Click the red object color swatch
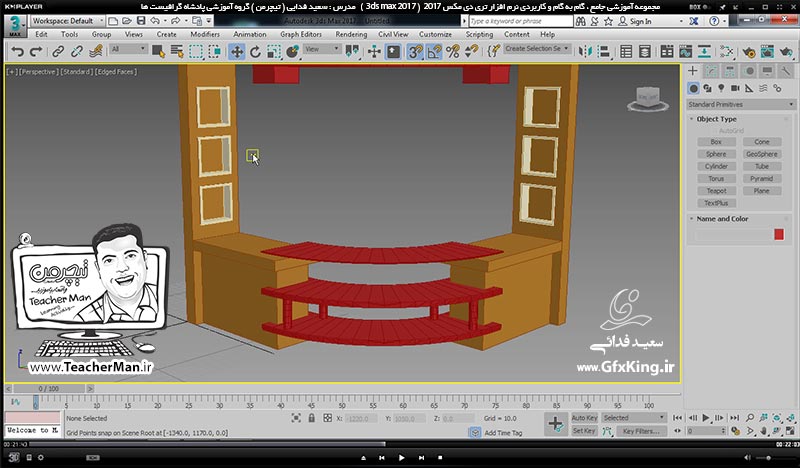Screen dimensions: 800x468 pos(779,234)
